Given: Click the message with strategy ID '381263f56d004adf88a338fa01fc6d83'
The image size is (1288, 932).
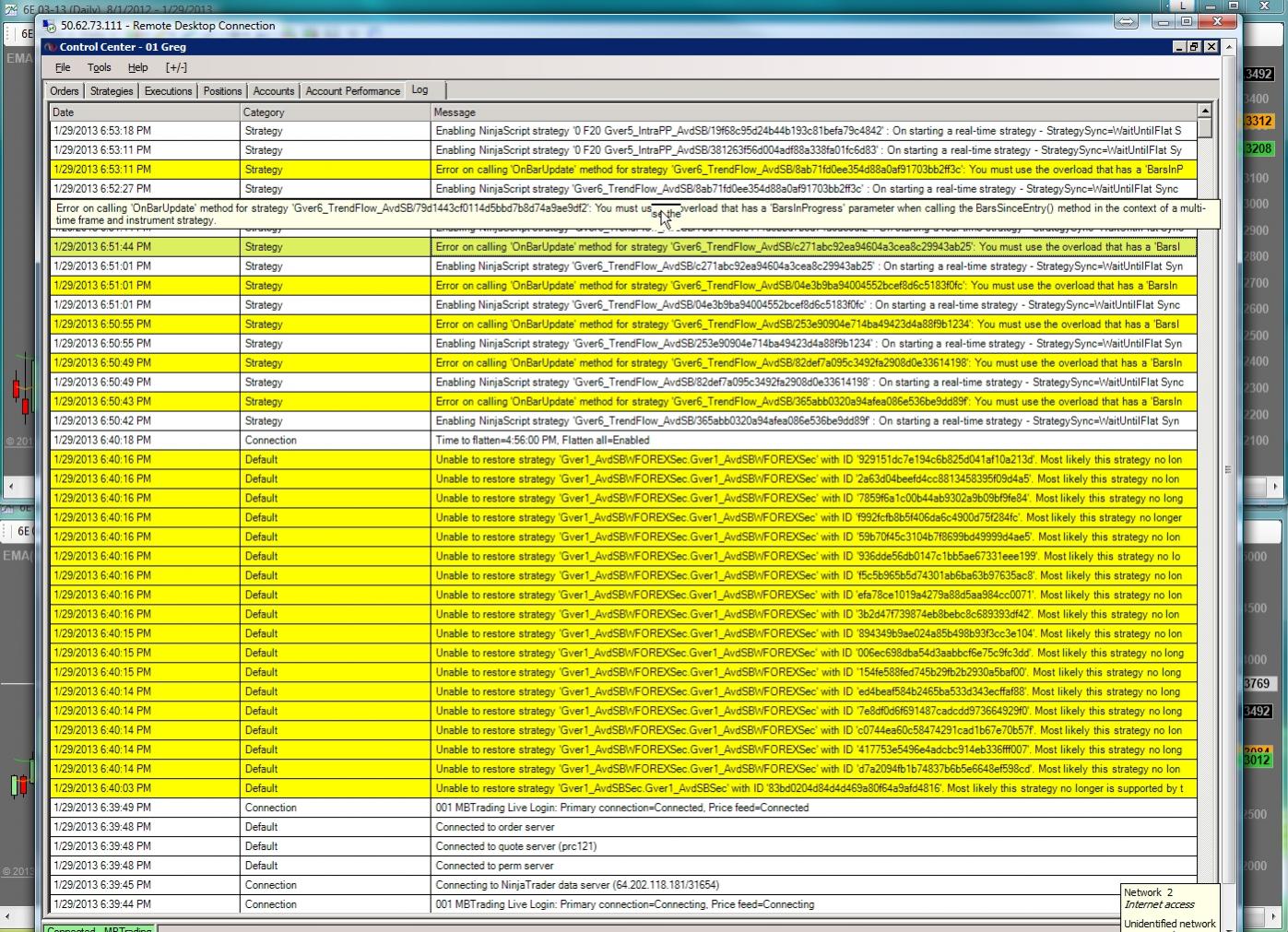Looking at the screenshot, I should pyautogui.click(x=814, y=150).
